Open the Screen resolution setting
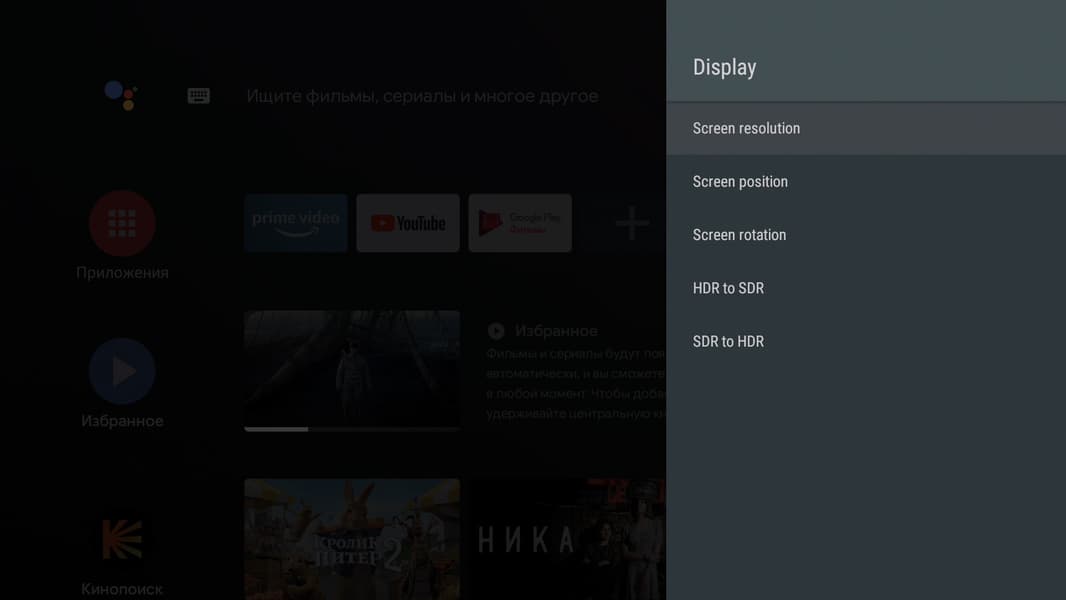Image resolution: width=1066 pixels, height=600 pixels. 865,128
